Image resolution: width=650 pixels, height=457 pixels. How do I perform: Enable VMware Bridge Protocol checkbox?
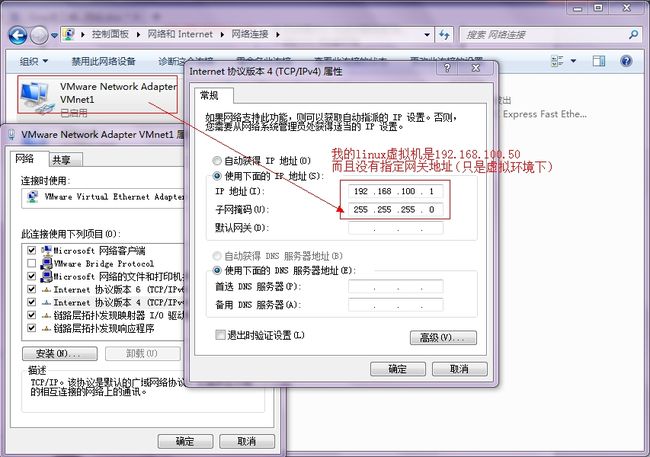click(x=31, y=263)
